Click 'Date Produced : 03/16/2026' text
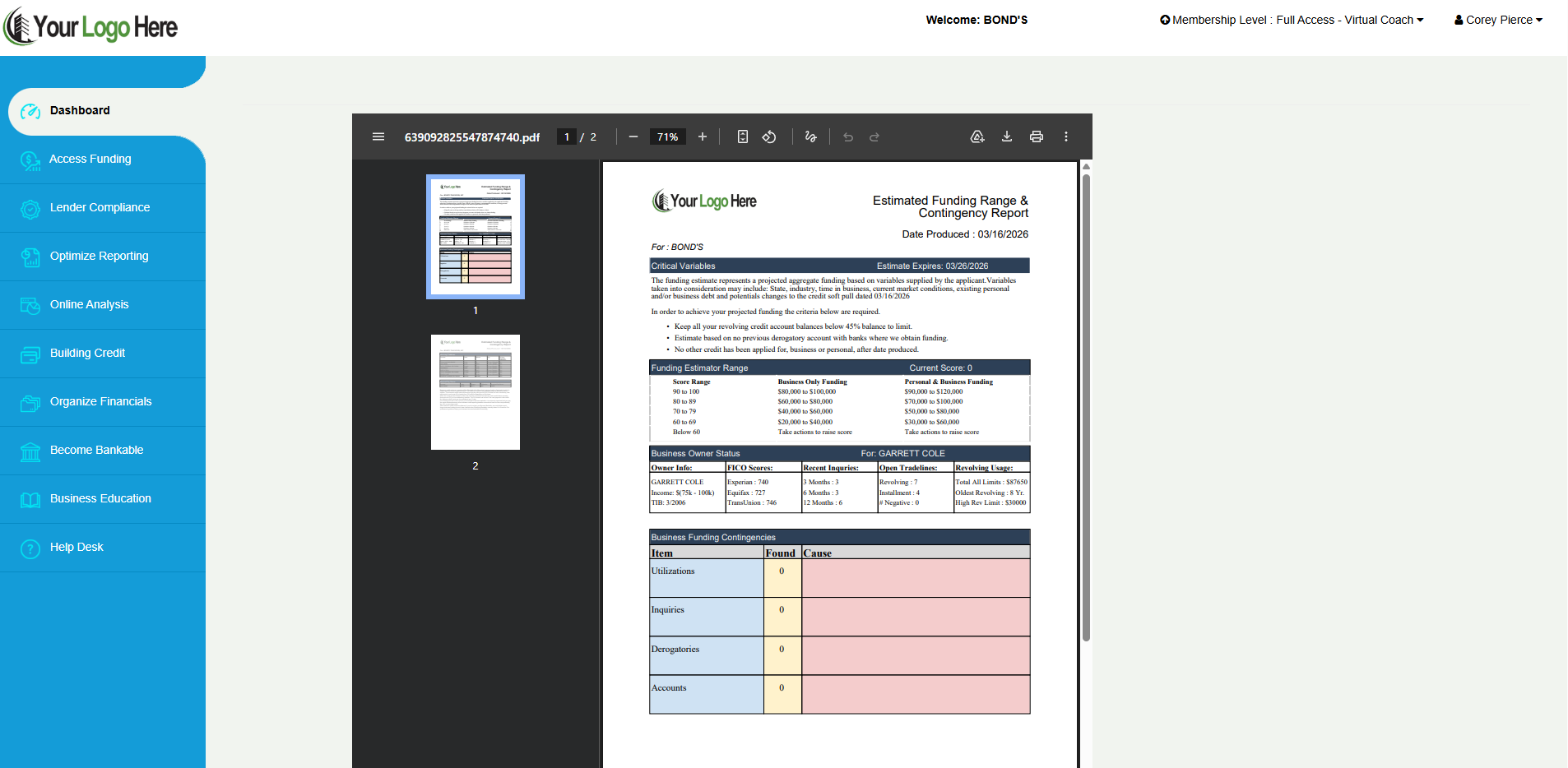This screenshot has width=1568, height=768. coord(965,234)
